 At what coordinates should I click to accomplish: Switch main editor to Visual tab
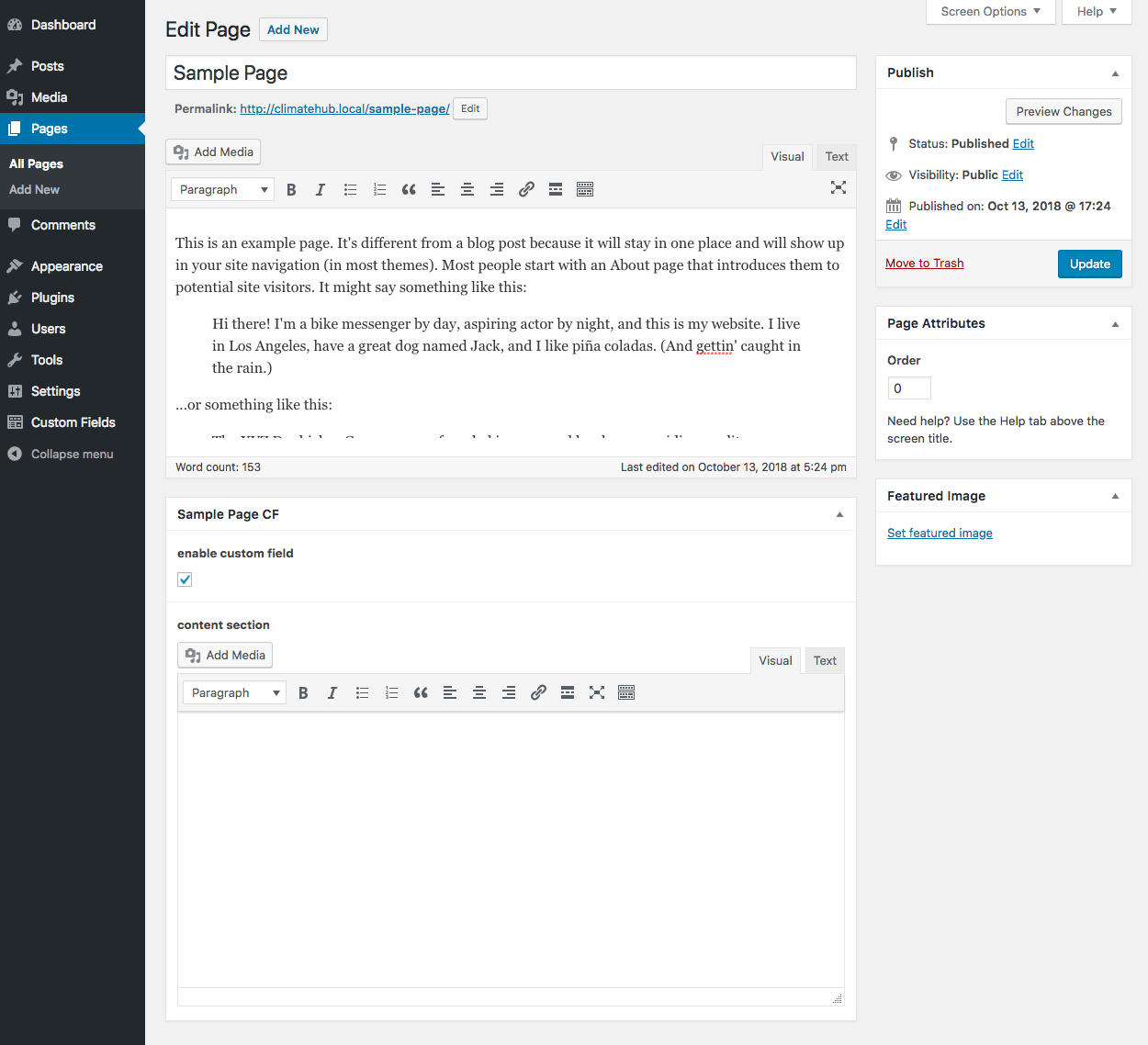(787, 157)
